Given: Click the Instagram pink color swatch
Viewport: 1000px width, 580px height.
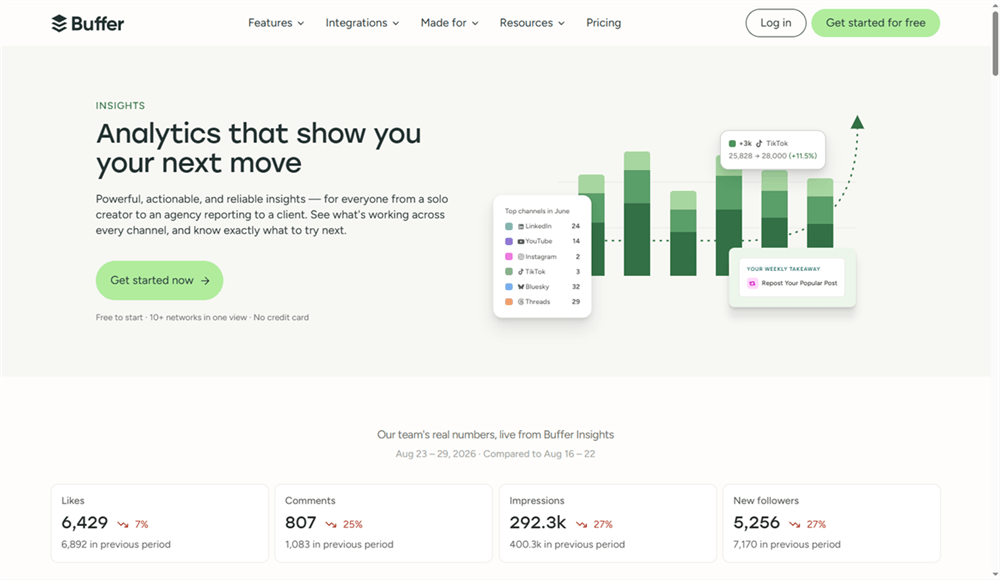Looking at the screenshot, I should coord(509,257).
